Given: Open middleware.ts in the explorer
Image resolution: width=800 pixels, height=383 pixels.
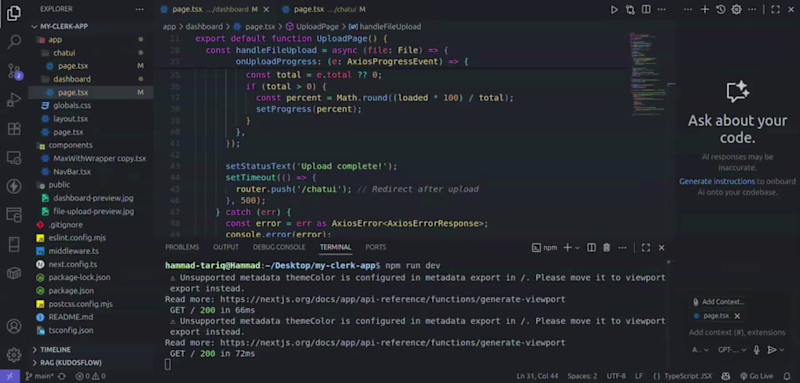Looking at the screenshot, I should tap(73, 251).
